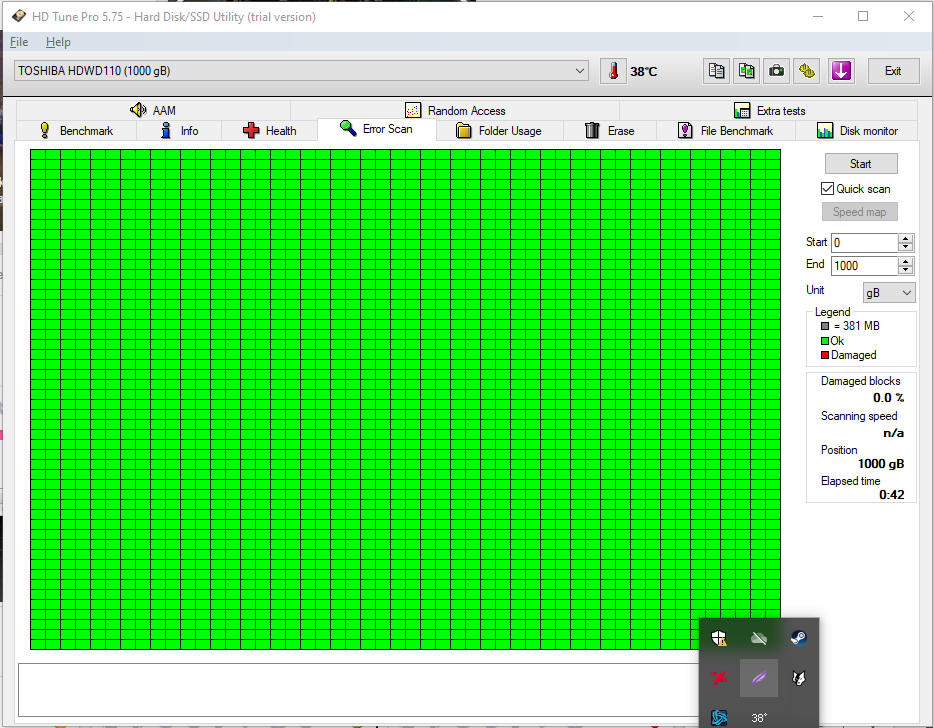Open the Random Access tab
The image size is (934, 728).
455,110
